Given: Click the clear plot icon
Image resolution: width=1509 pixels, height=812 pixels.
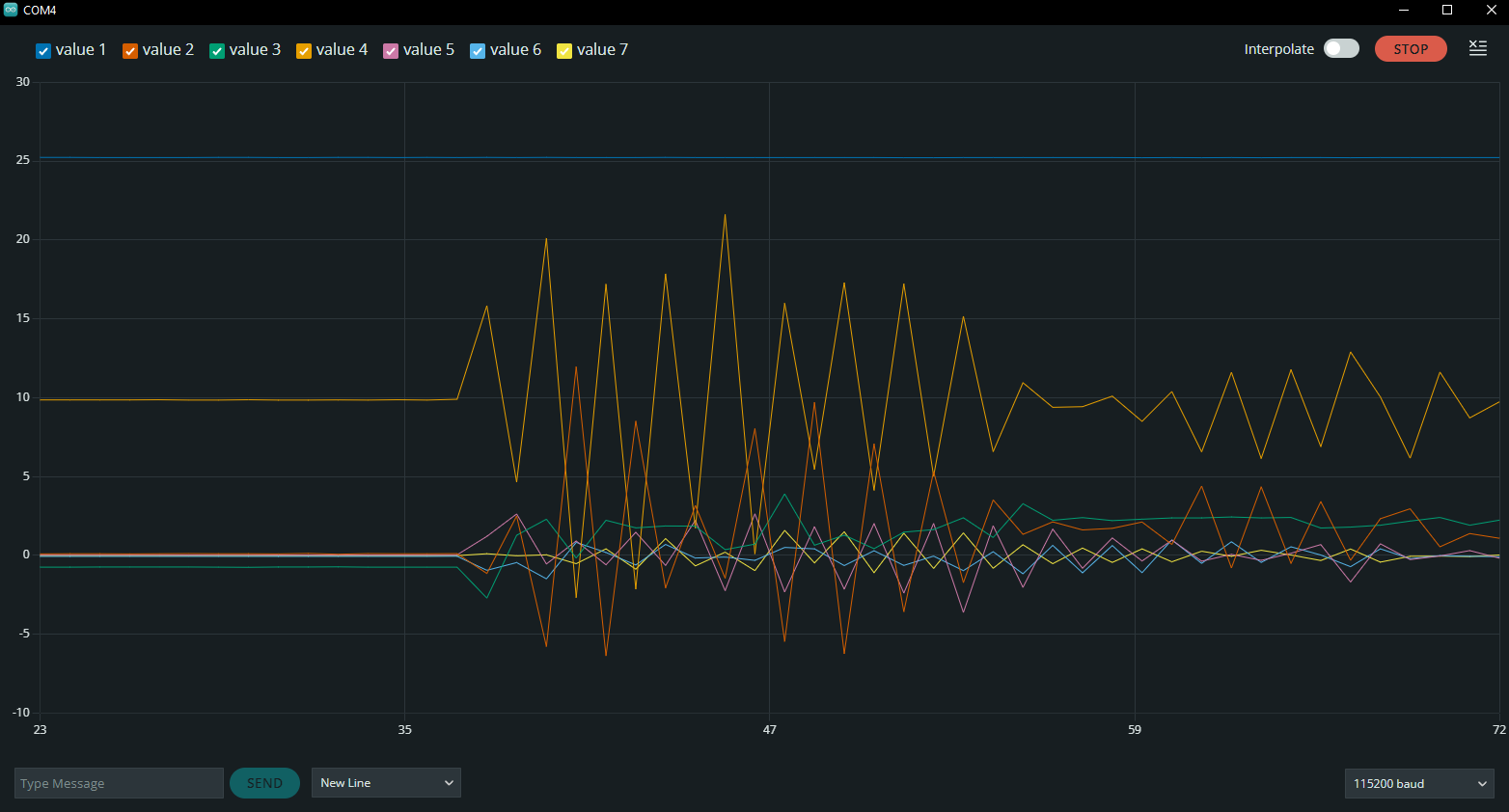Looking at the screenshot, I should [1477, 48].
